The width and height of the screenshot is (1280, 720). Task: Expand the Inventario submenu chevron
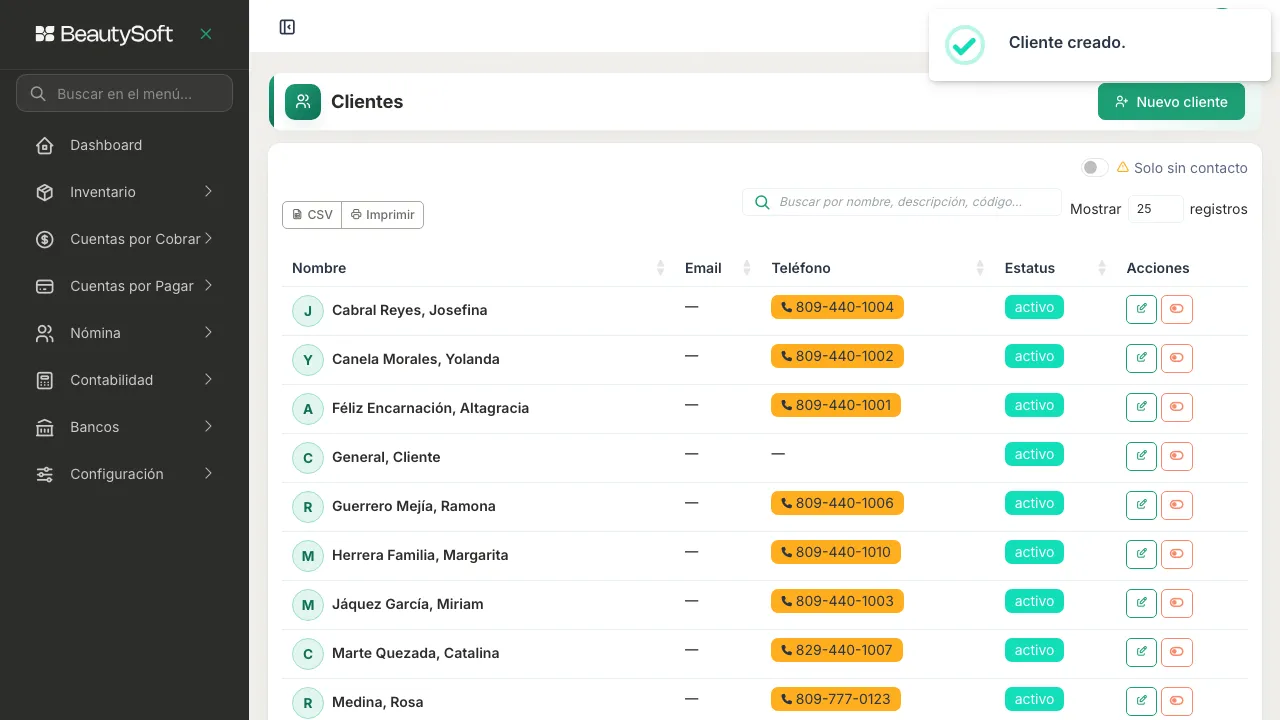(x=208, y=191)
